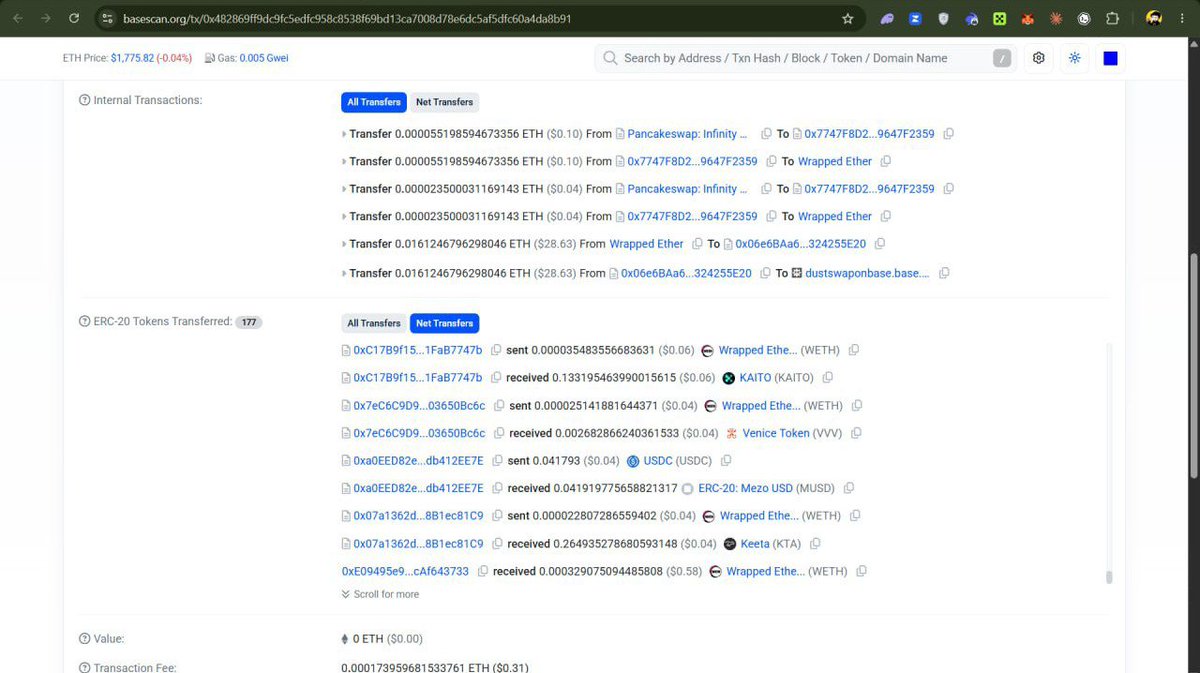This screenshot has width=1200, height=673.
Task: Open the KAITO token link
Action: [755, 378]
